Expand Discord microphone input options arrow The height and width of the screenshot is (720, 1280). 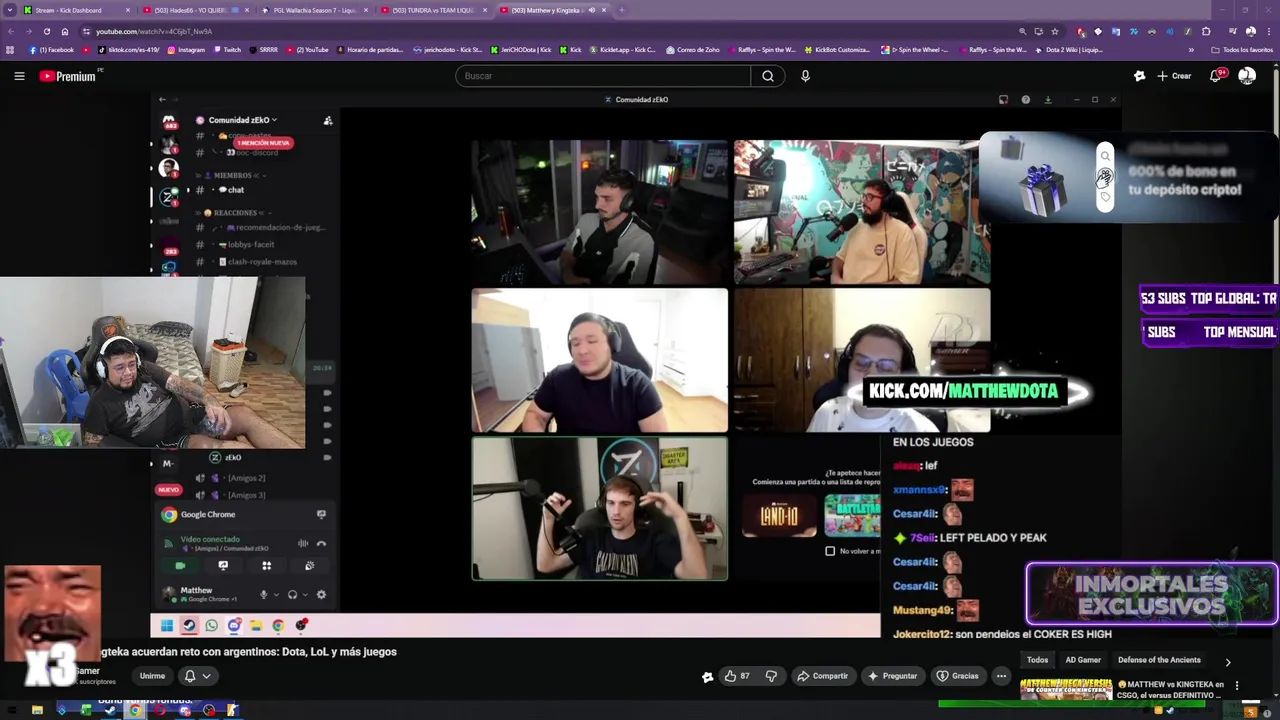click(275, 594)
